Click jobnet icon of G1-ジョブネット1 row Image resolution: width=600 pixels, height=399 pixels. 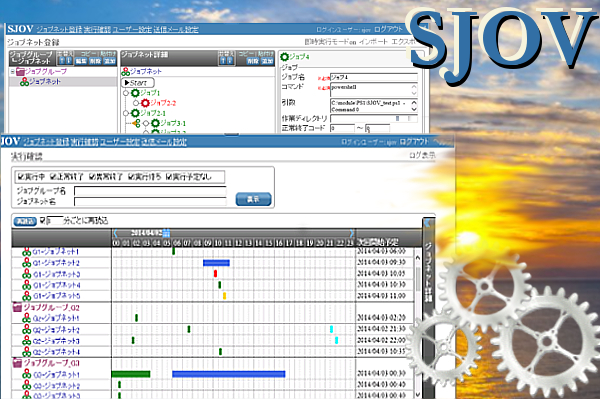click(x=26, y=252)
